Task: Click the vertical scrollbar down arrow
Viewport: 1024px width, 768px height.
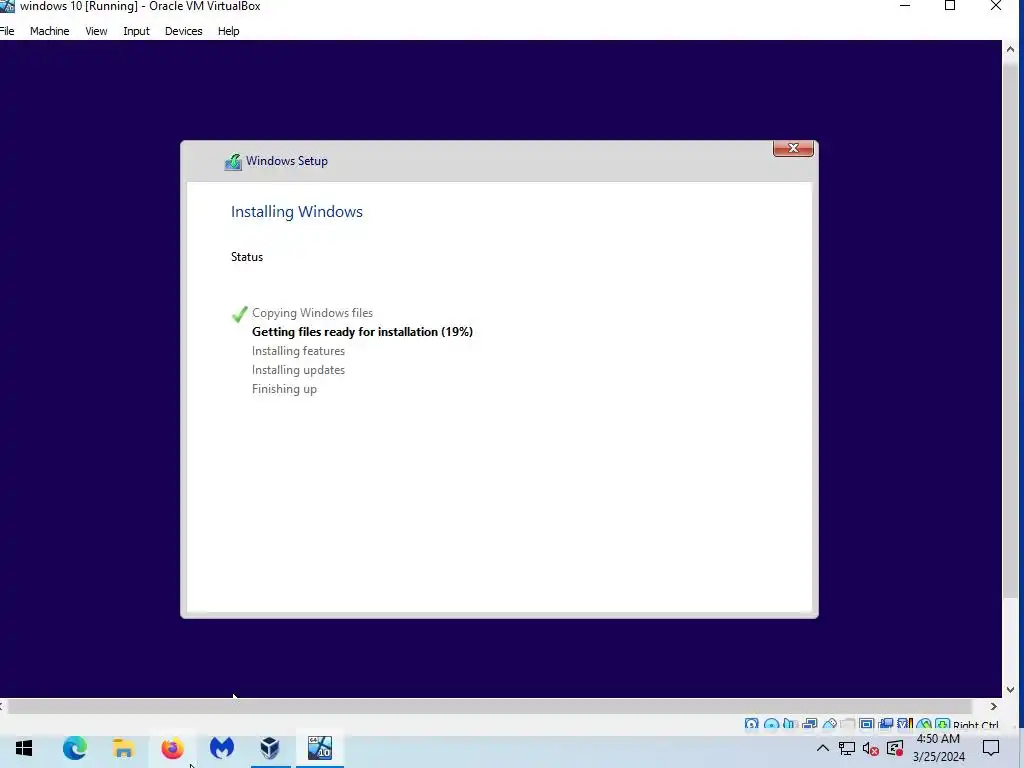Action: (1010, 690)
